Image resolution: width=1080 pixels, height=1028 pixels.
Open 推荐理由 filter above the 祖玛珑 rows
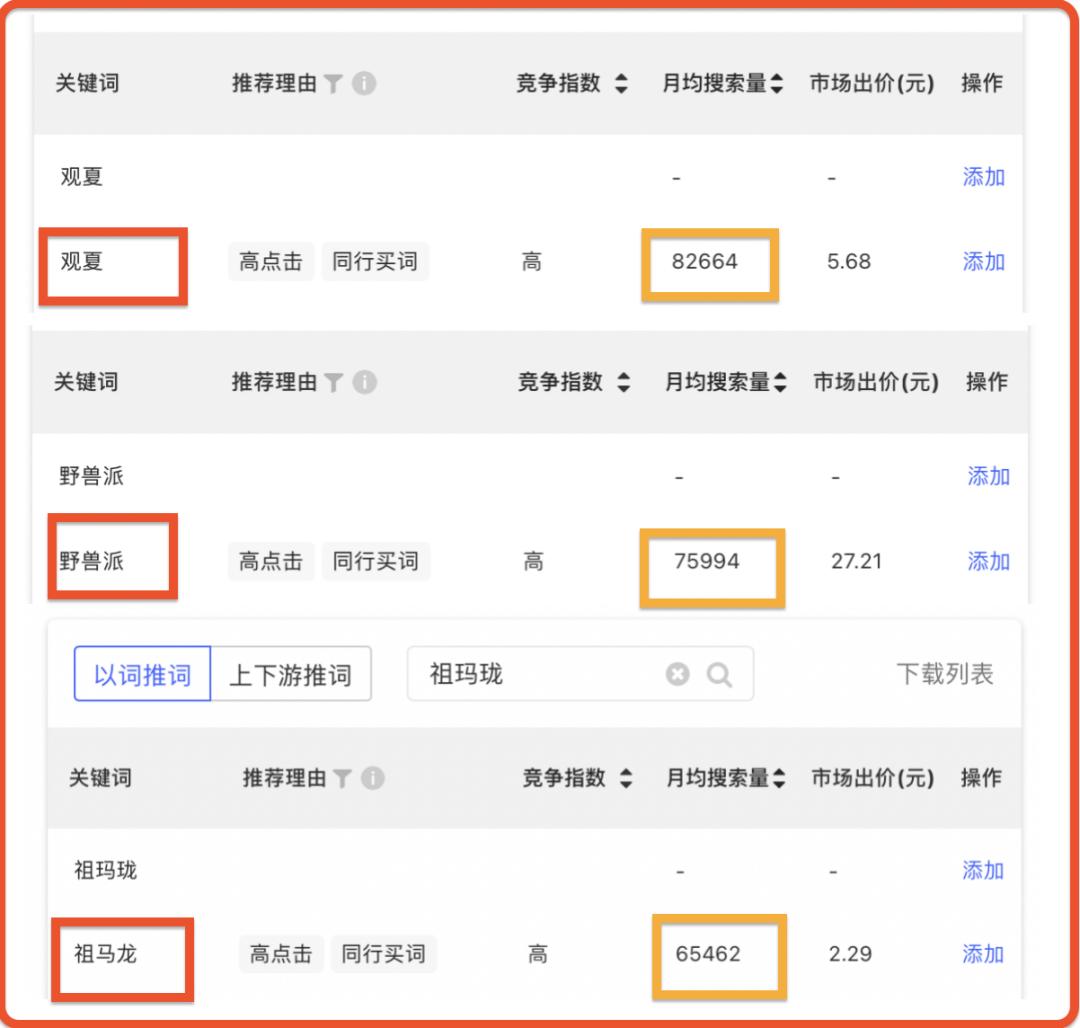[342, 778]
